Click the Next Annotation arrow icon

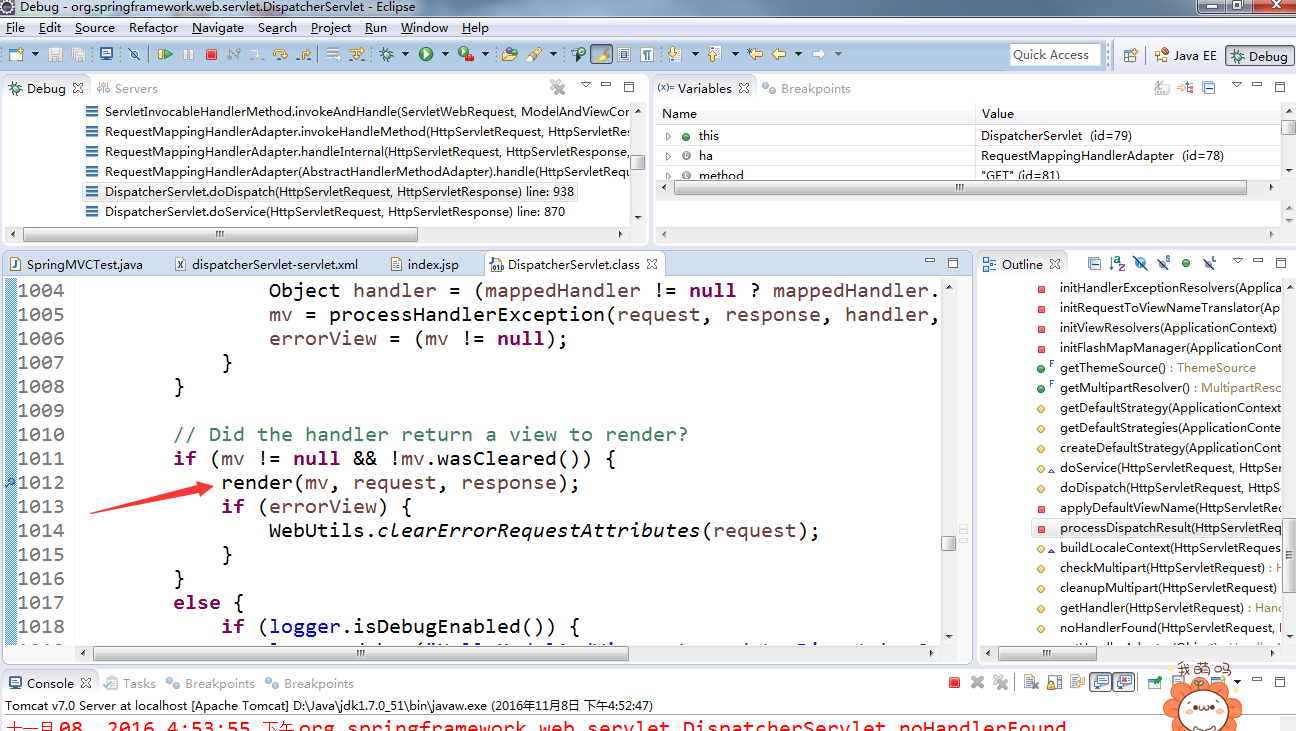click(x=675, y=54)
